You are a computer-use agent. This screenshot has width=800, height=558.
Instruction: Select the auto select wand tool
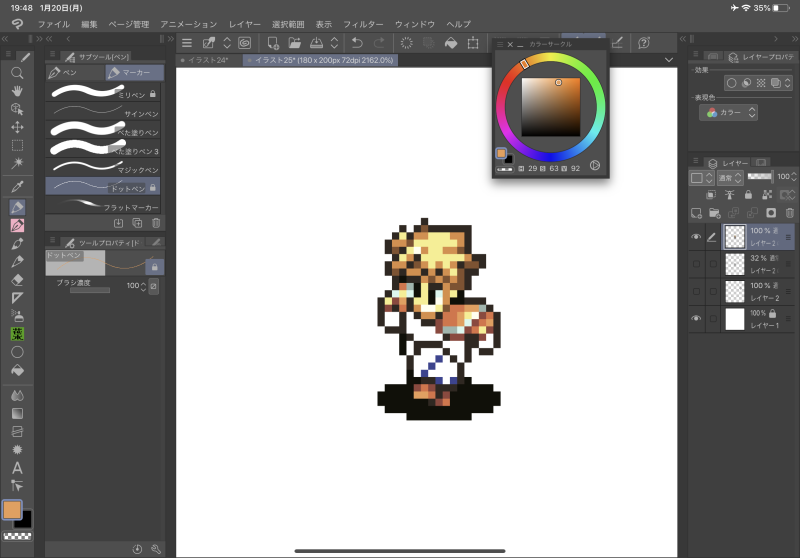[17, 163]
